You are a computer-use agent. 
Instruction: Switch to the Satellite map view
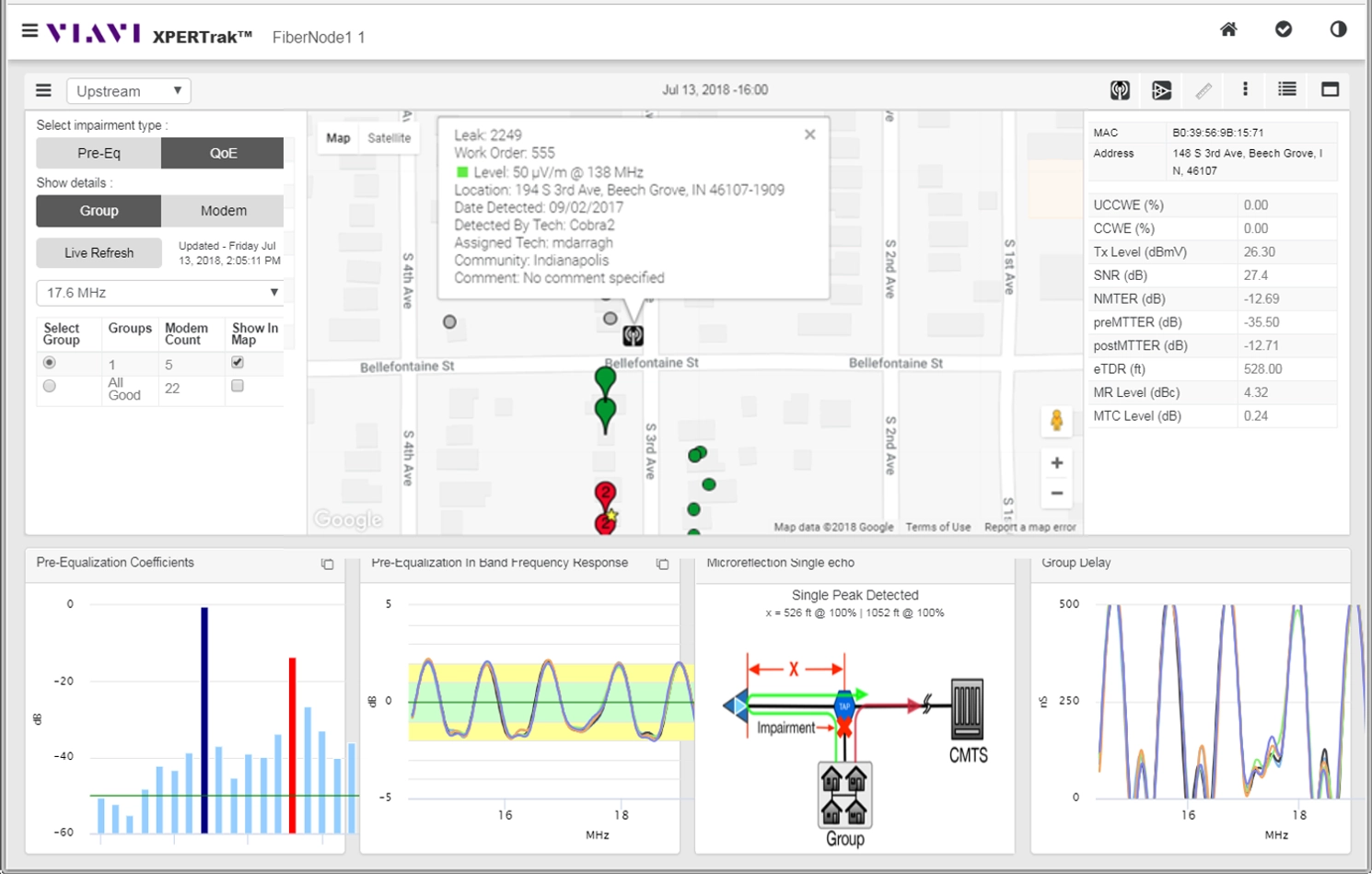tap(390, 138)
